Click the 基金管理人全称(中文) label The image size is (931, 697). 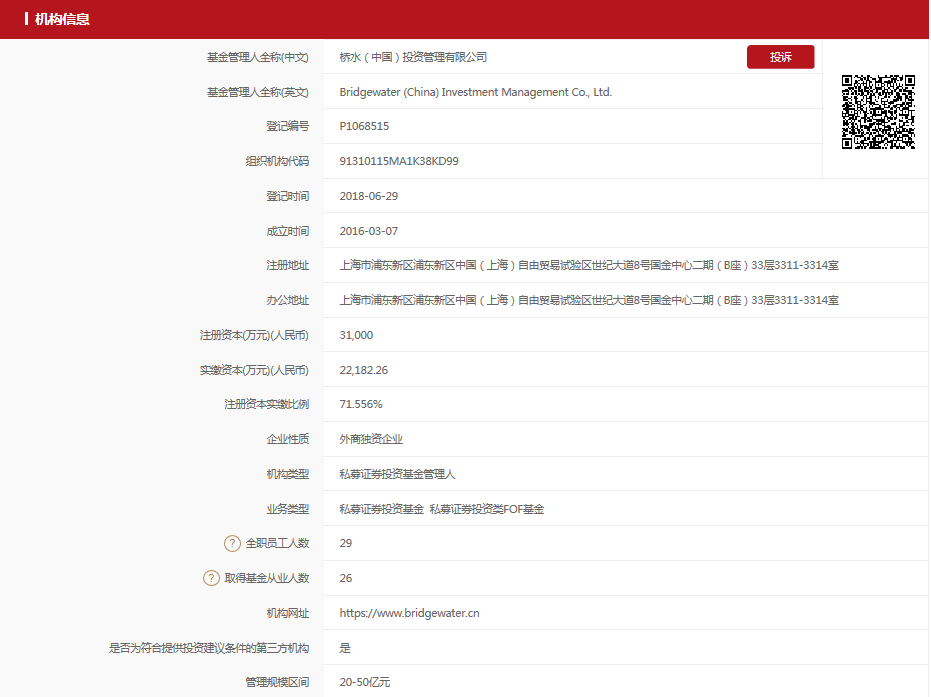coord(258,58)
